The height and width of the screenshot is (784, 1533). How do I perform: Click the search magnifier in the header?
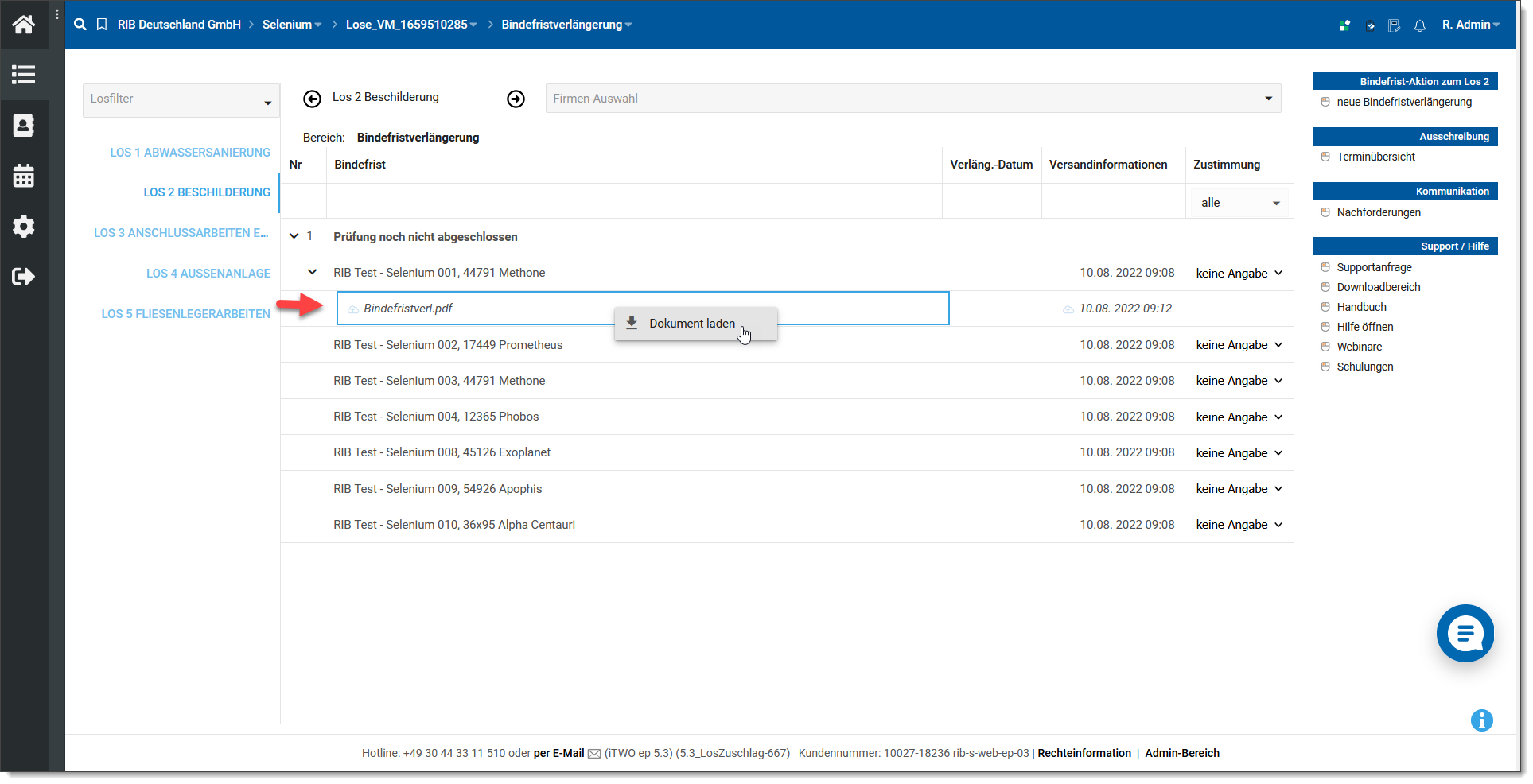pos(80,25)
